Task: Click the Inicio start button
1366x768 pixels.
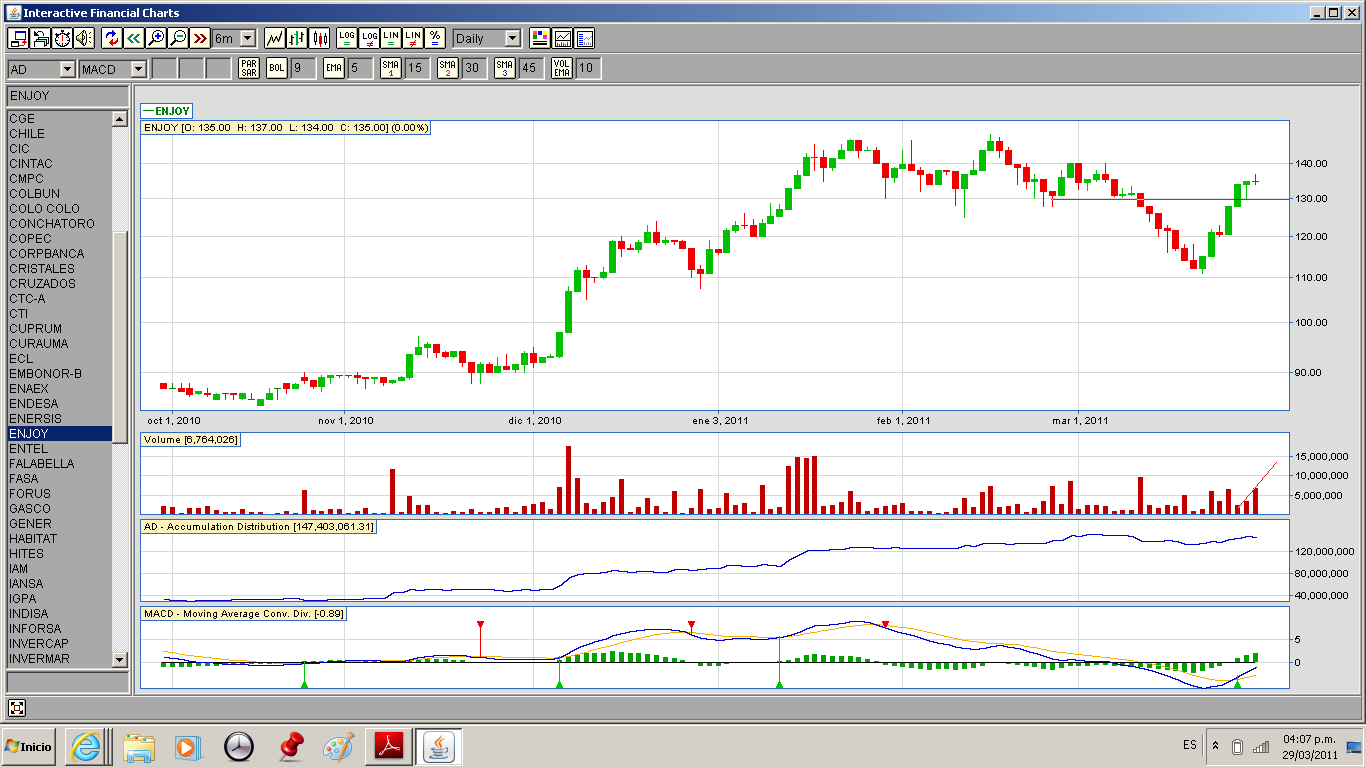Action: click(x=28, y=746)
